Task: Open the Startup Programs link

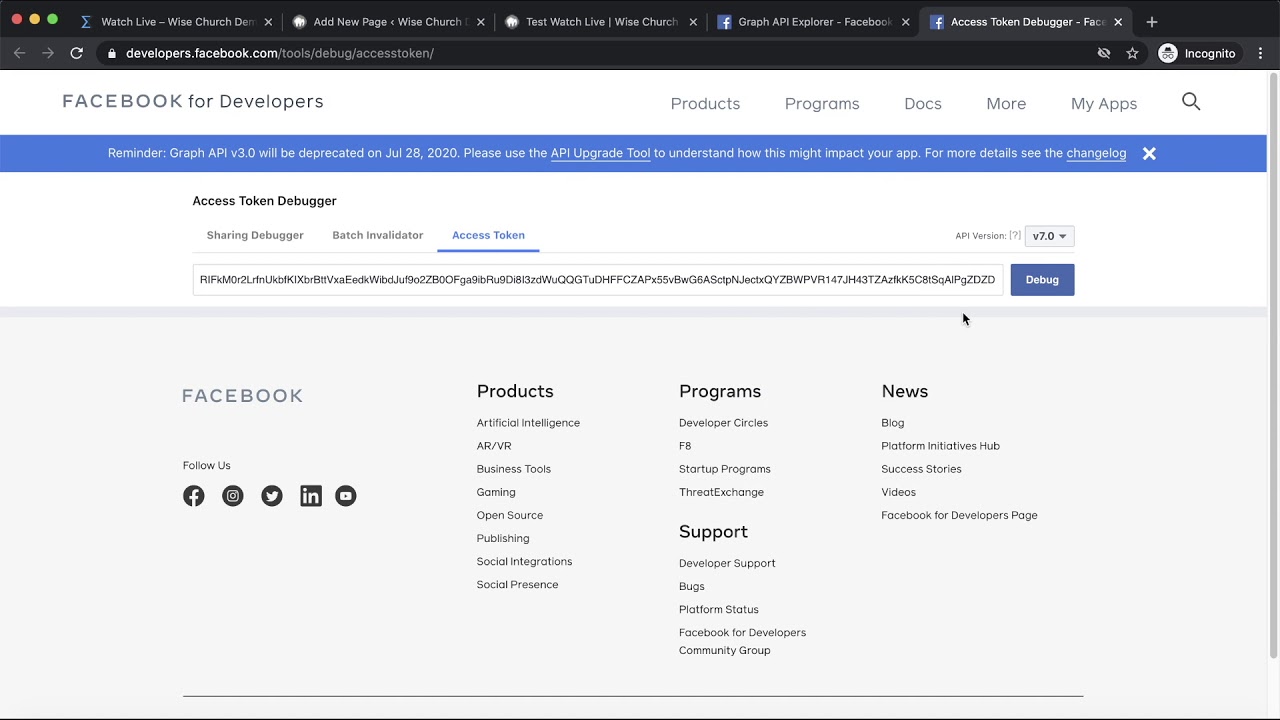Action: pos(724,469)
